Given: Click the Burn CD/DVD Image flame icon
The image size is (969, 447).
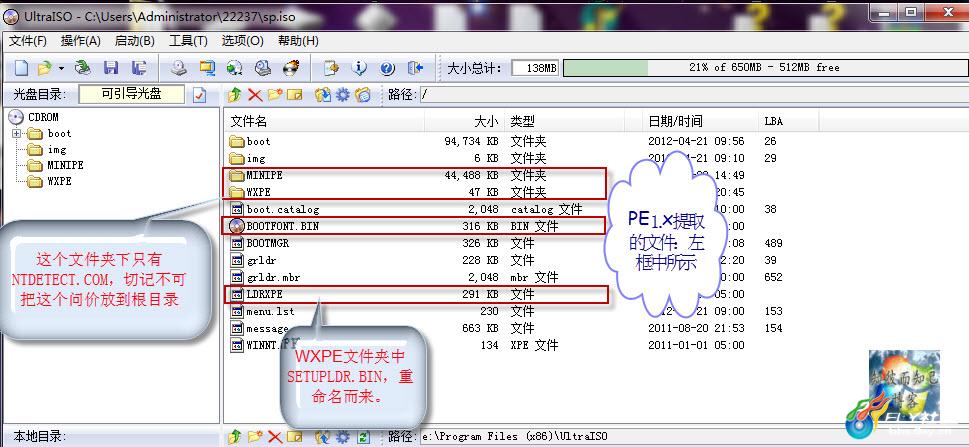Looking at the screenshot, I should 290,67.
